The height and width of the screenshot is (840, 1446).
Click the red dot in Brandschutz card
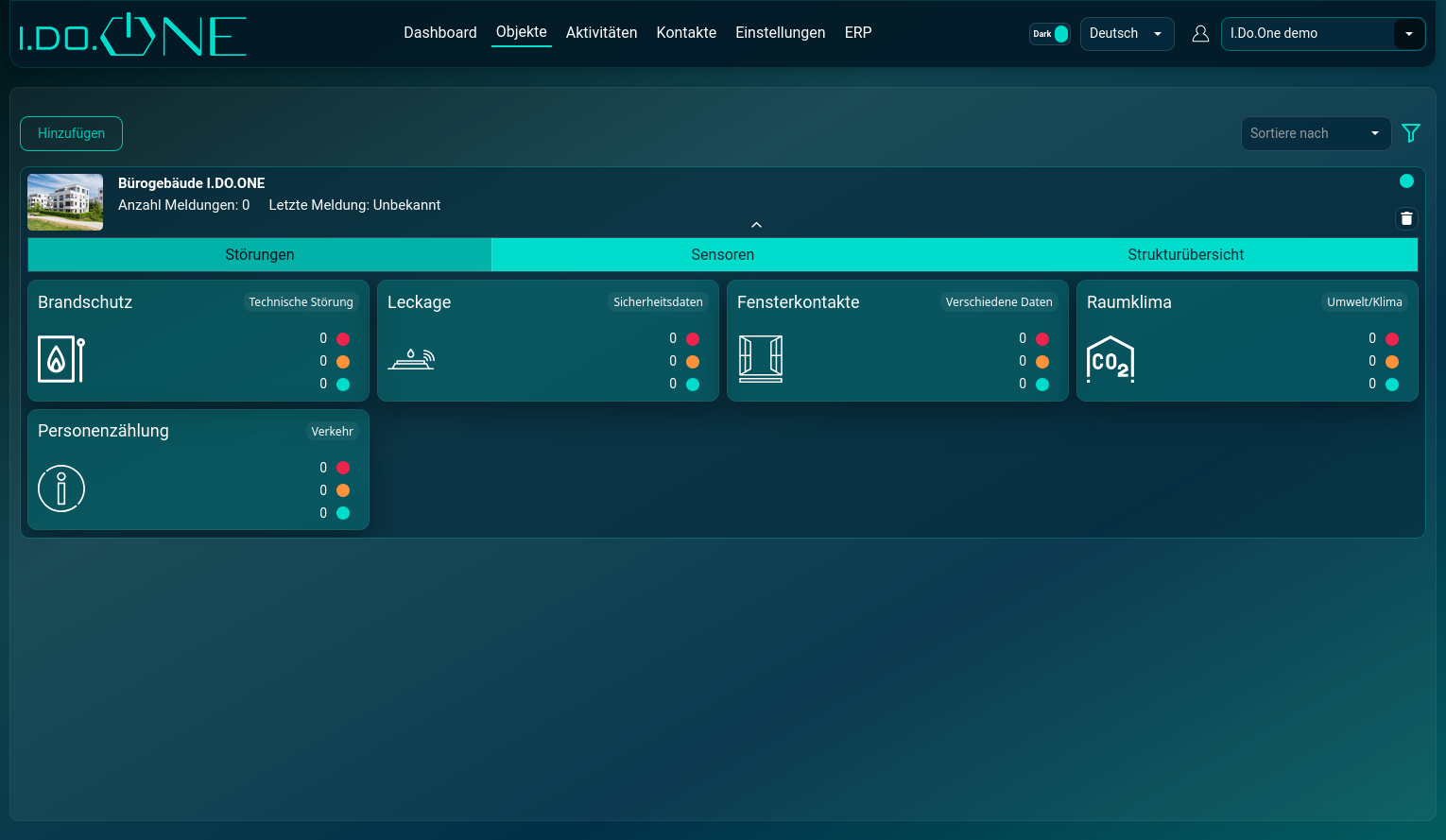pyautogui.click(x=343, y=338)
